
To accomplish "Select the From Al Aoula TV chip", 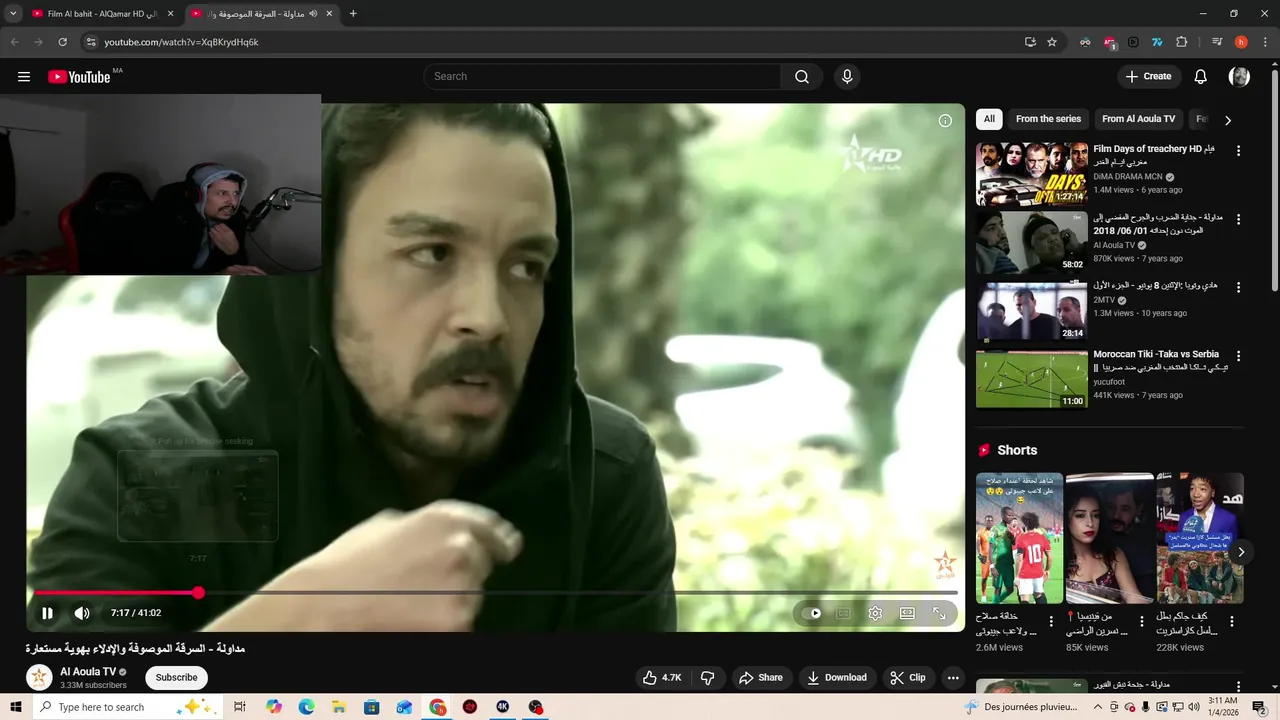I will coord(1138,119).
